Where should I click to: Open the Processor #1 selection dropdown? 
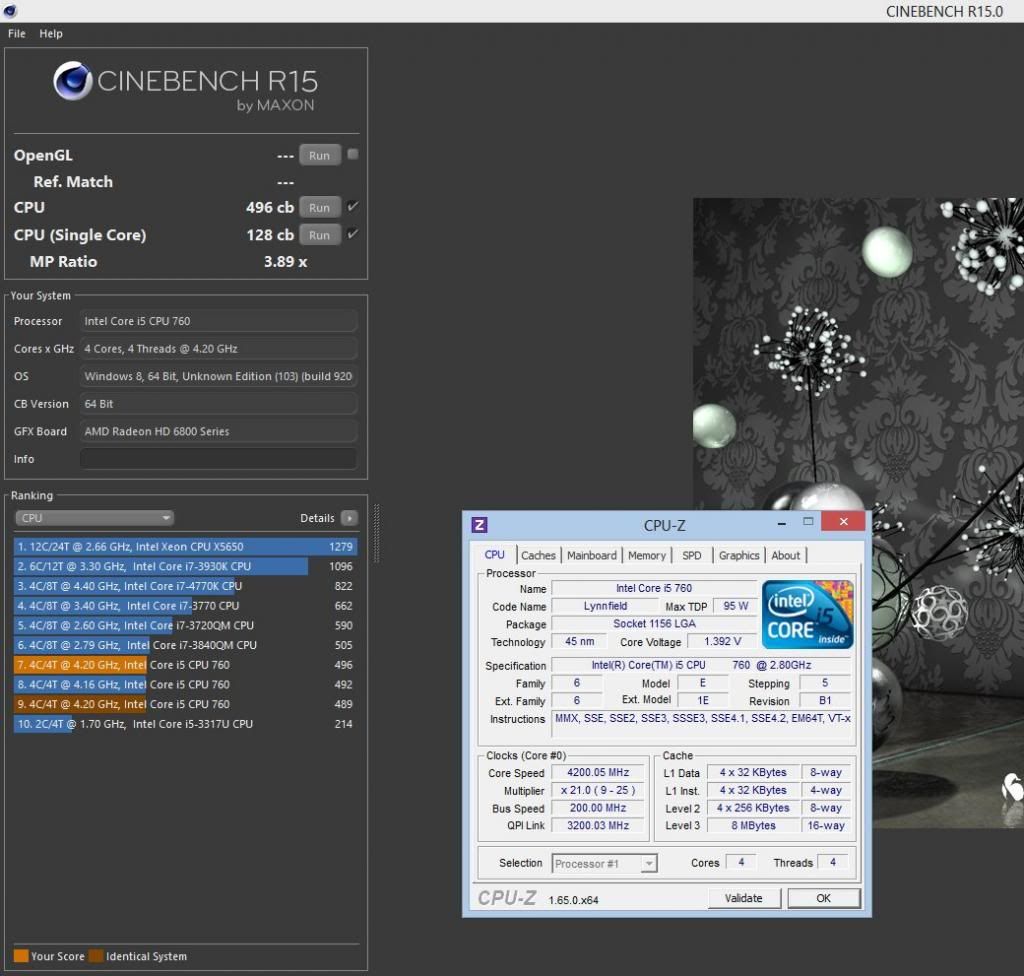tap(604, 863)
